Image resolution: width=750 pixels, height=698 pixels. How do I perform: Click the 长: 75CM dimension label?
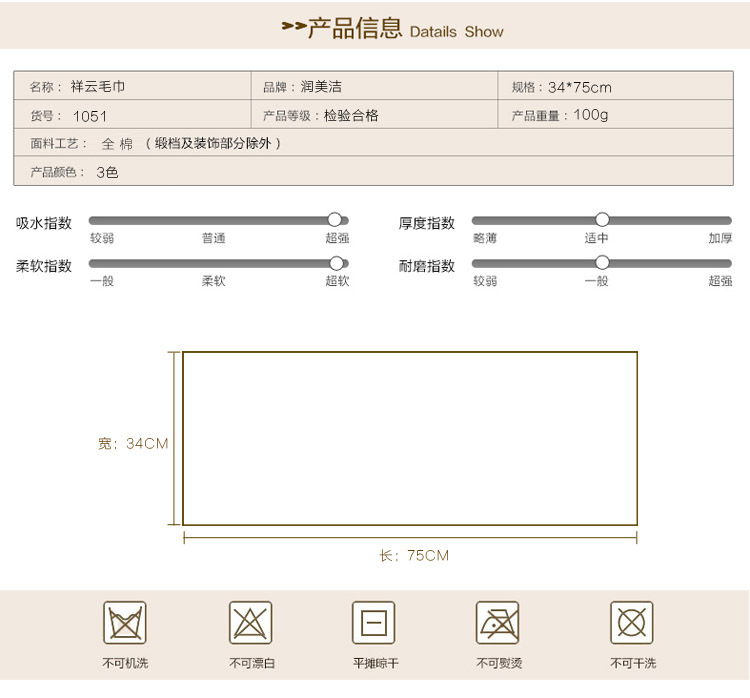pyautogui.click(x=414, y=555)
